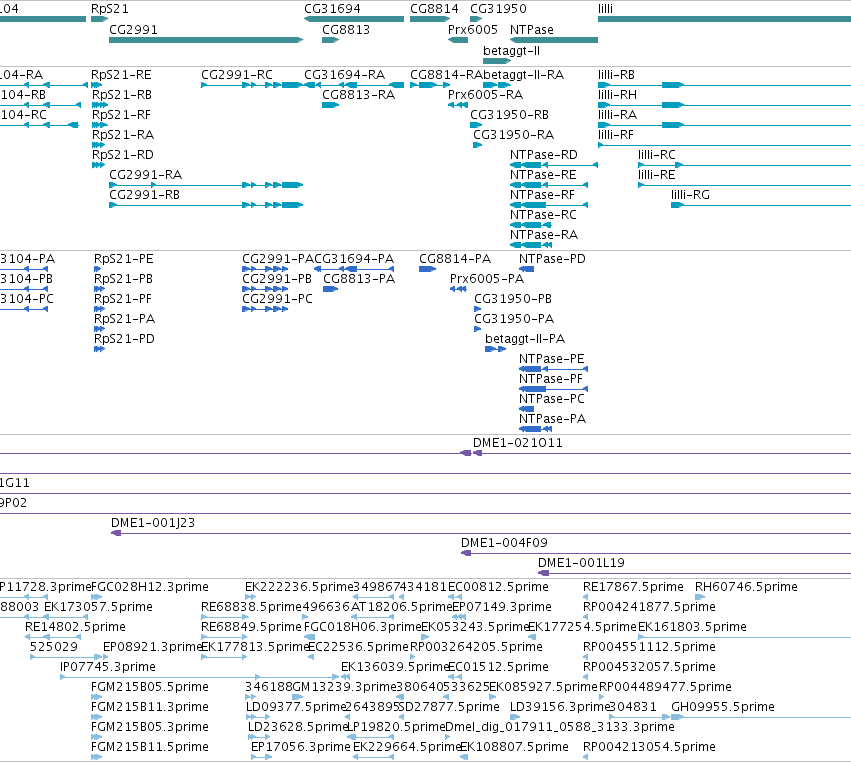Click EST RE14802.5prime

(75, 627)
